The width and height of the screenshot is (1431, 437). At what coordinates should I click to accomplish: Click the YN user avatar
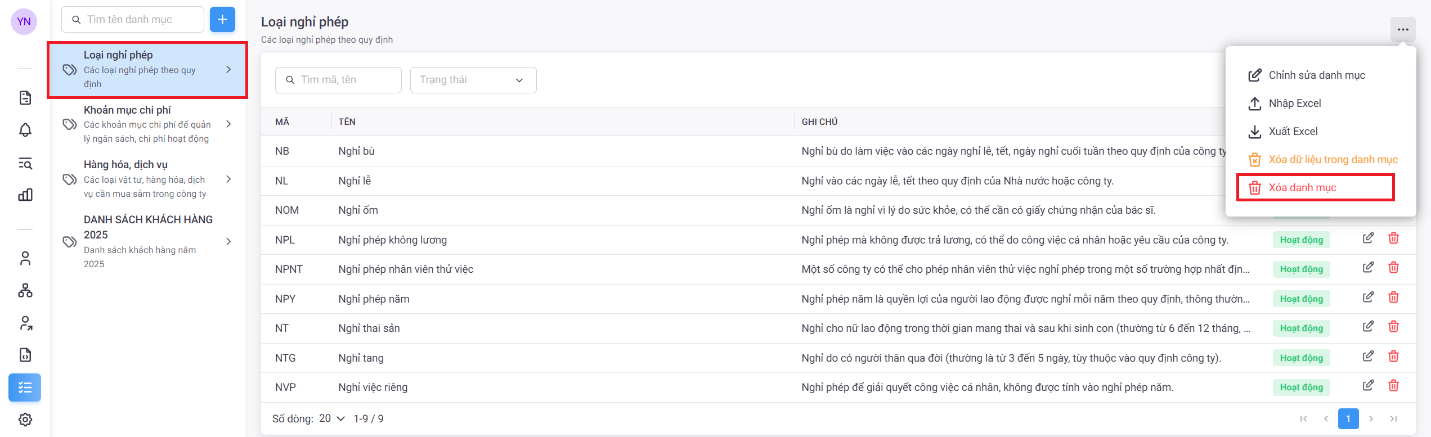pyautogui.click(x=24, y=21)
